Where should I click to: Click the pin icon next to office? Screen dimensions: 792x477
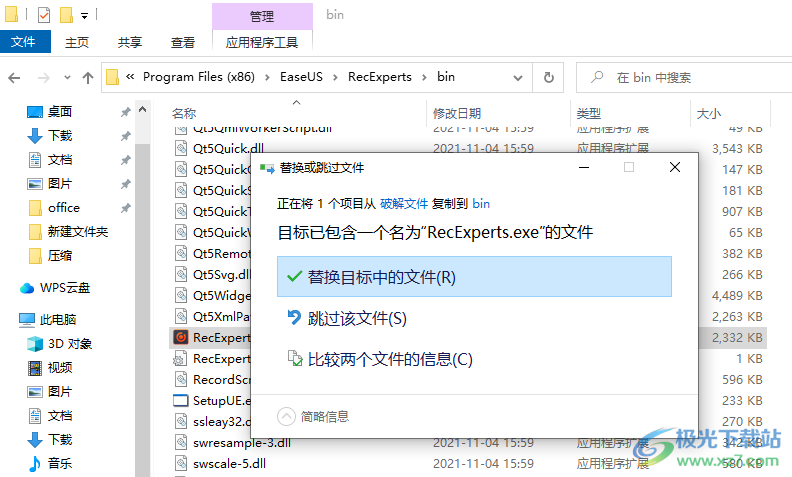126,208
